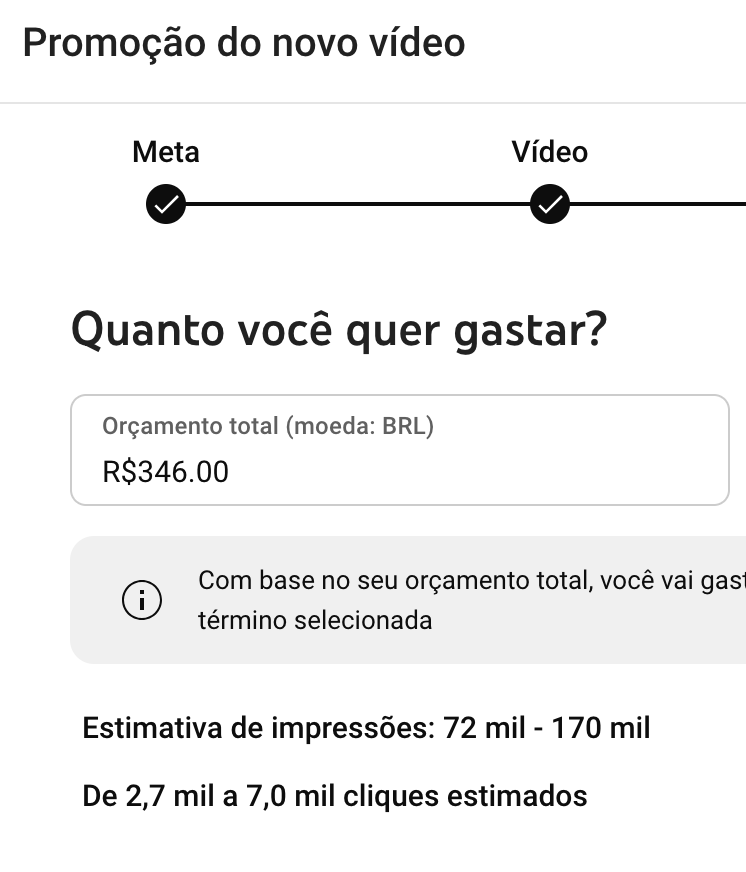Screen dimensions: 746x872
Task: Click the "Quanto você quer gastar?" heading
Action: coord(338,331)
